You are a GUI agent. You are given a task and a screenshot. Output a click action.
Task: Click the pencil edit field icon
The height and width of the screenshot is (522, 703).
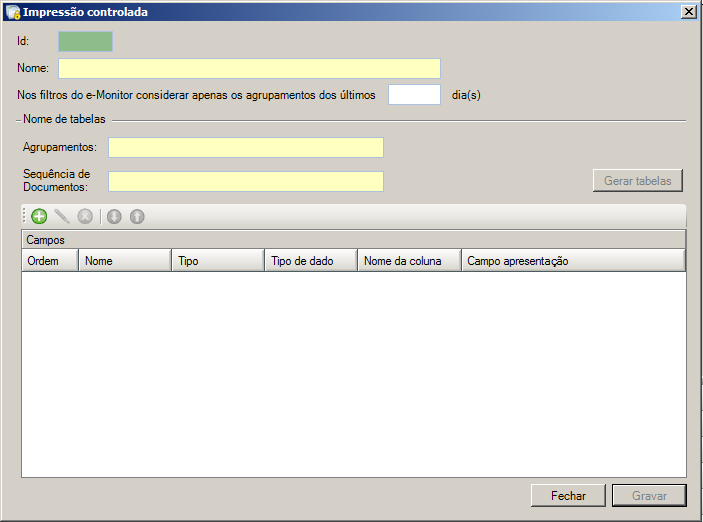coord(62,217)
